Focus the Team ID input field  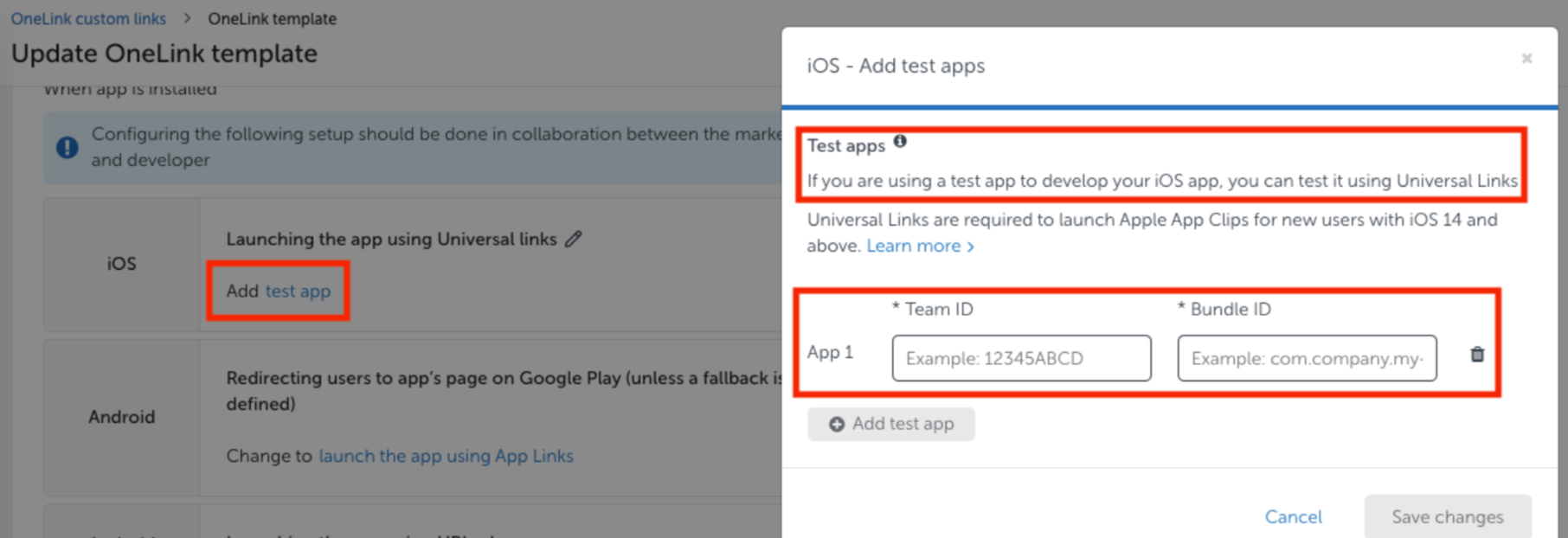pyautogui.click(x=1021, y=358)
